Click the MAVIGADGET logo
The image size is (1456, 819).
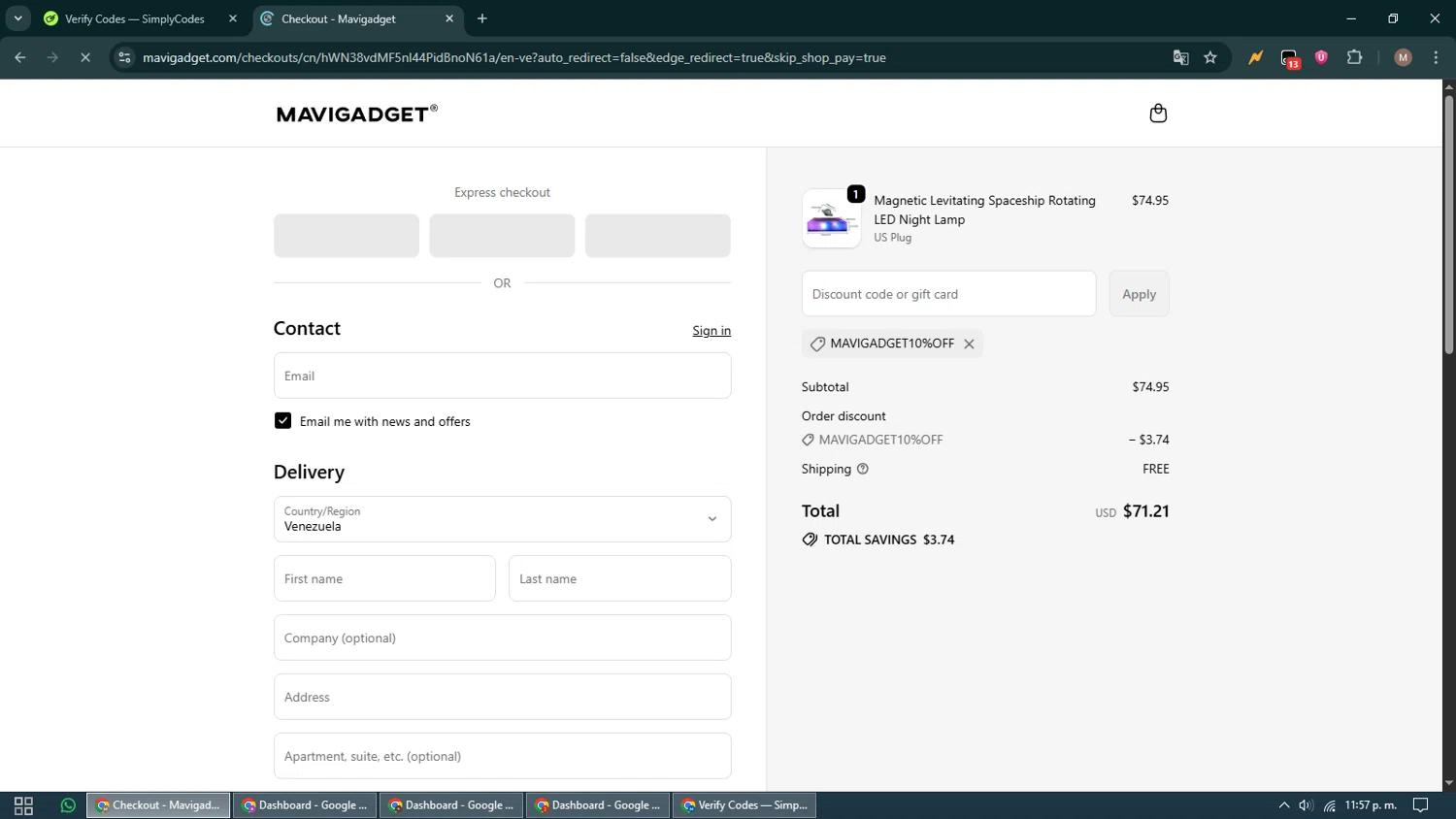[357, 114]
